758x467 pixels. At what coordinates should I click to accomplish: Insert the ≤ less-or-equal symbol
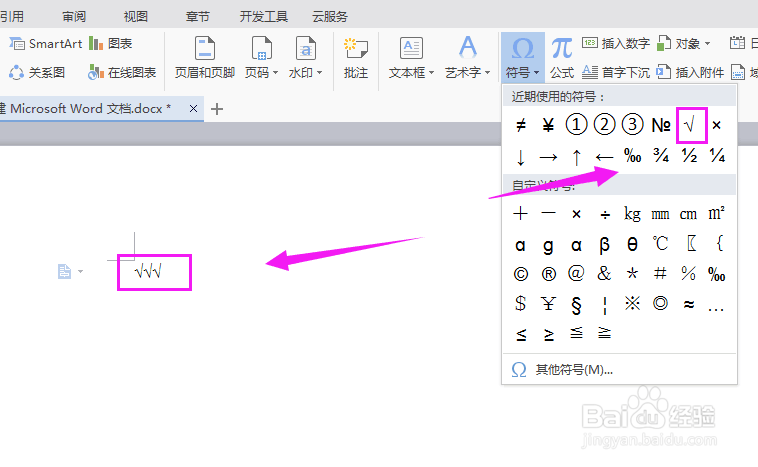(521, 334)
